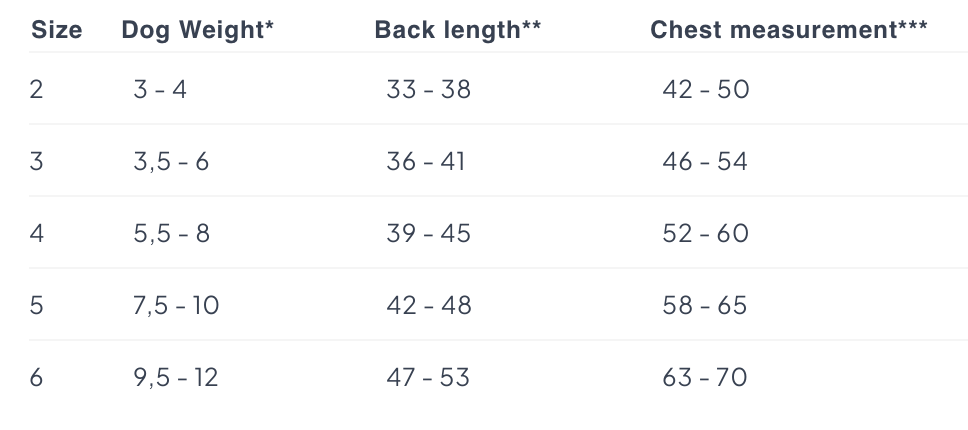Click back length value 47 - 53
This screenshot has width=968, height=430.
coord(428,378)
